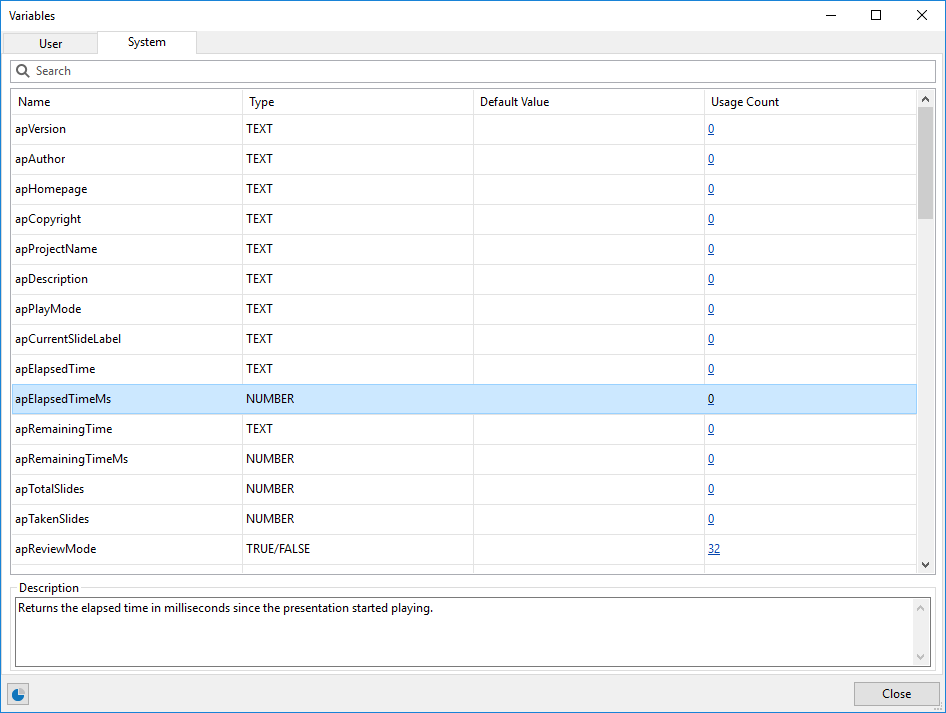Focus the Search input field
Viewport: 946px width, 713px height.
pyautogui.click(x=473, y=71)
